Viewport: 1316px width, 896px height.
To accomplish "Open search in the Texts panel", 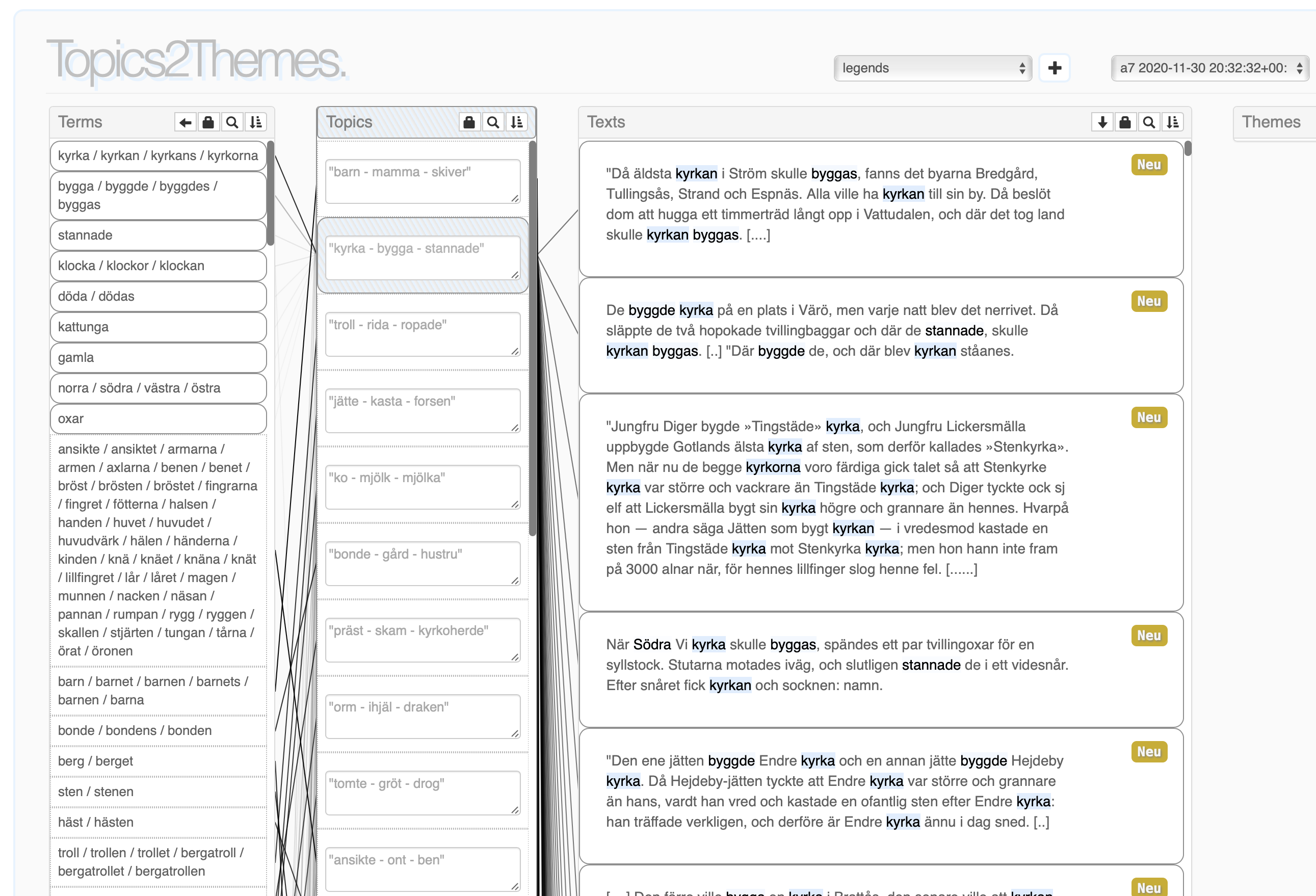I will click(1149, 122).
